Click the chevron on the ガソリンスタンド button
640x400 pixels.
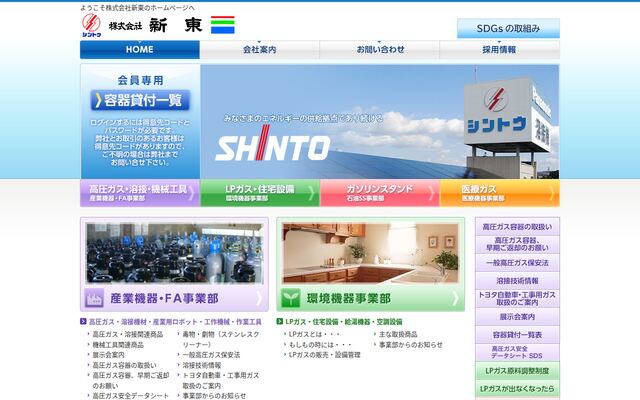(431, 193)
